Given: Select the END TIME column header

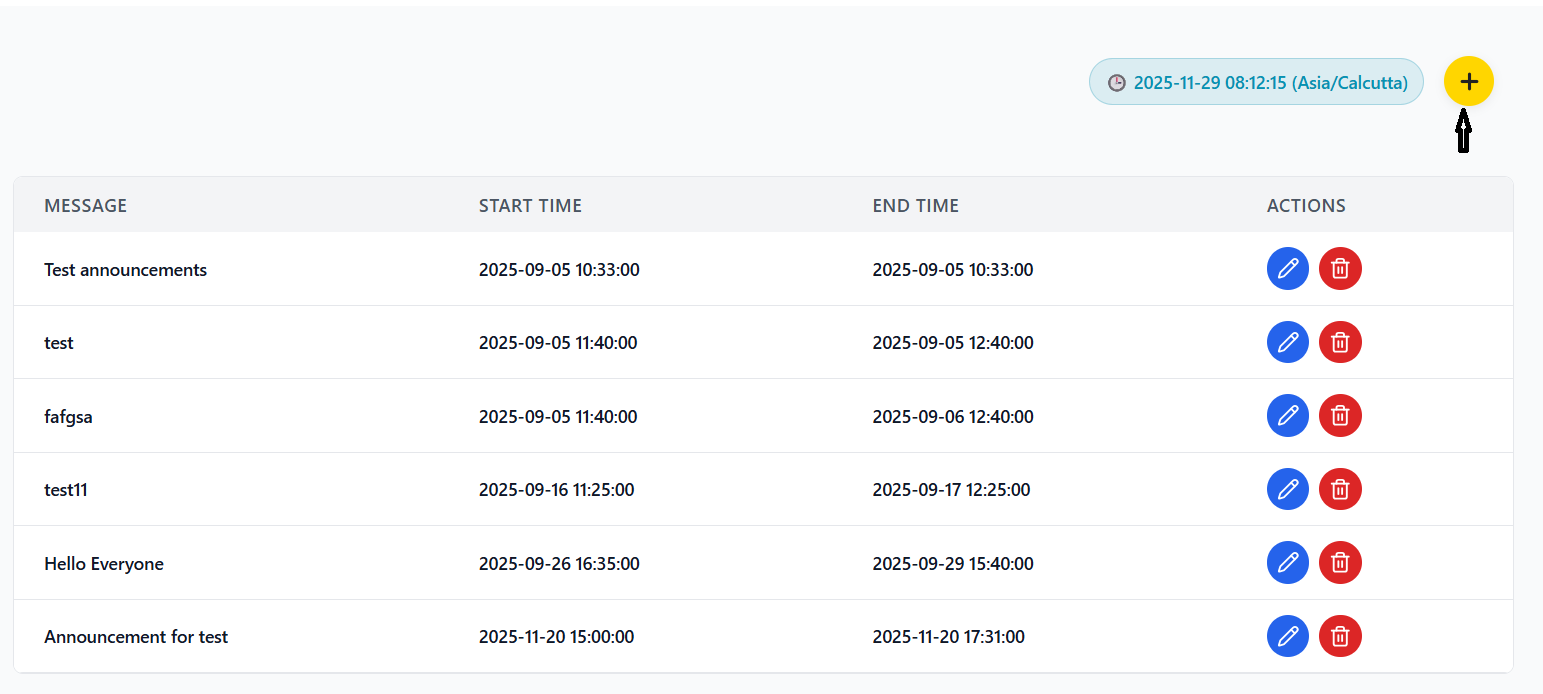Looking at the screenshot, I should pyautogui.click(x=915, y=205).
